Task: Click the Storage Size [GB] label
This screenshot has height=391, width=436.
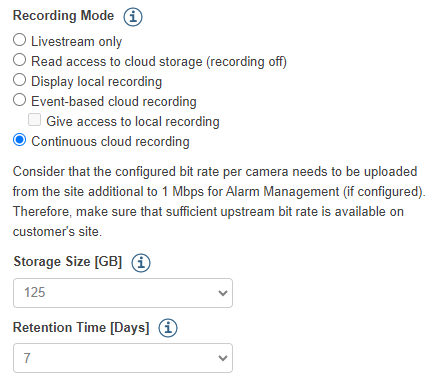Action: tap(68, 262)
